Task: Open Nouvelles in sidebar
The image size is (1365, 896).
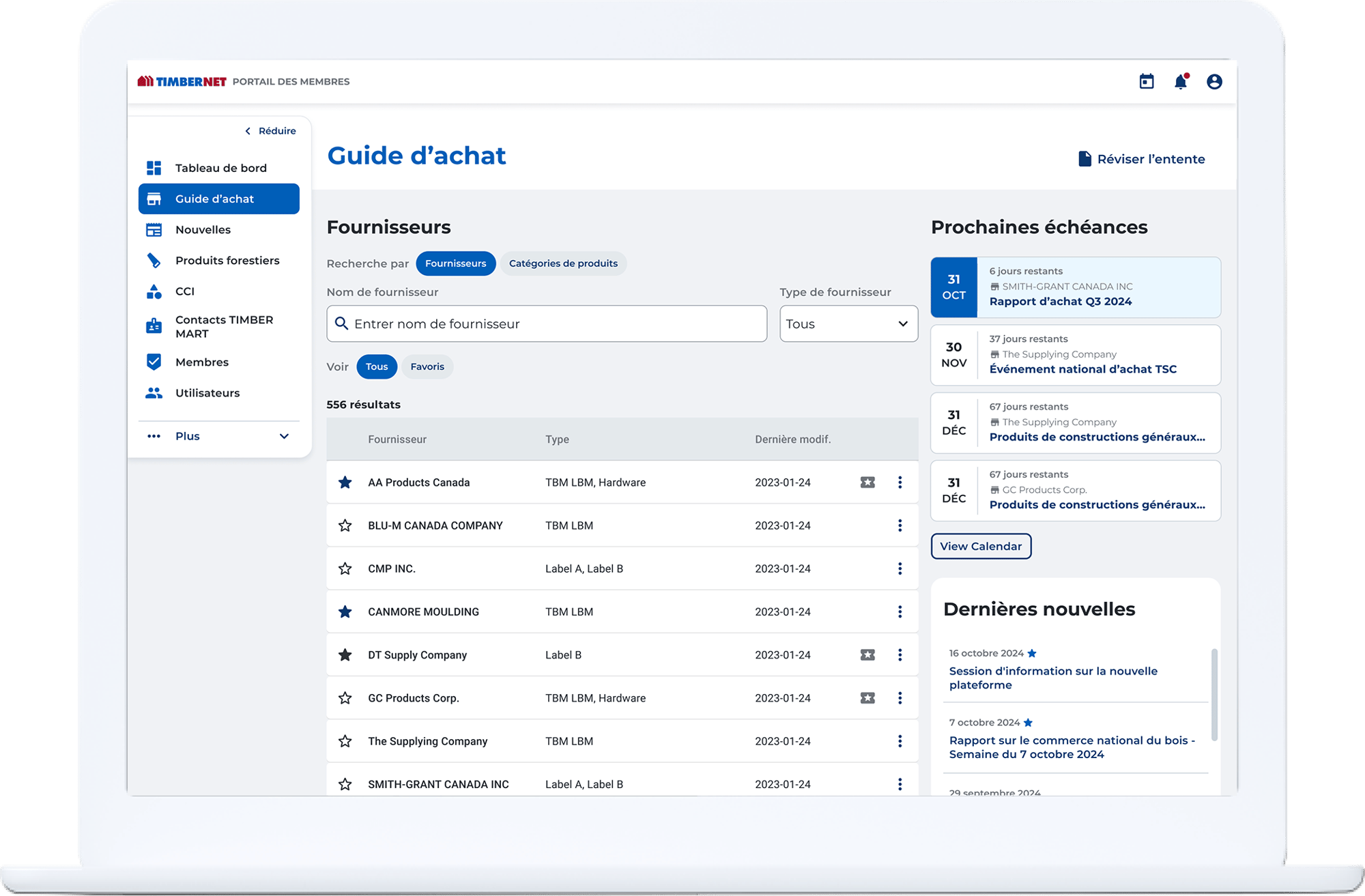Action: click(203, 229)
